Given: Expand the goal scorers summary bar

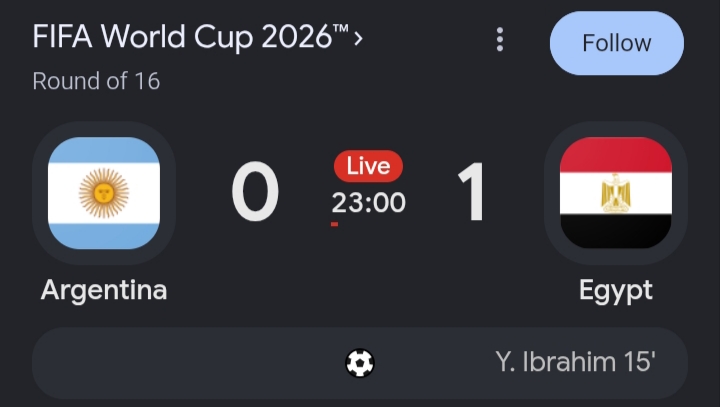Looking at the screenshot, I should pos(360,363).
